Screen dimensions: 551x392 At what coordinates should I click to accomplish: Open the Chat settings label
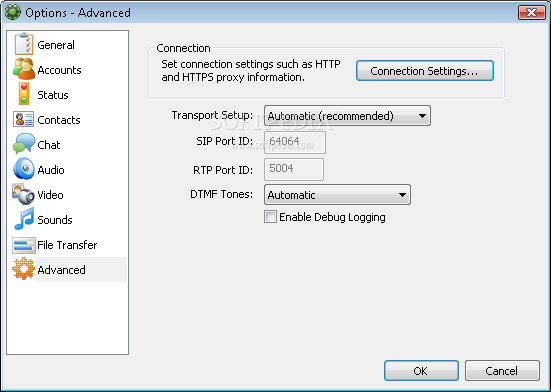click(x=48, y=145)
